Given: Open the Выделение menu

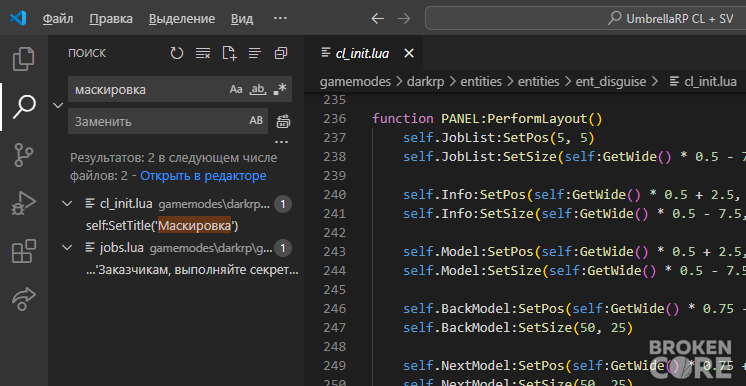Looking at the screenshot, I should coord(182,19).
